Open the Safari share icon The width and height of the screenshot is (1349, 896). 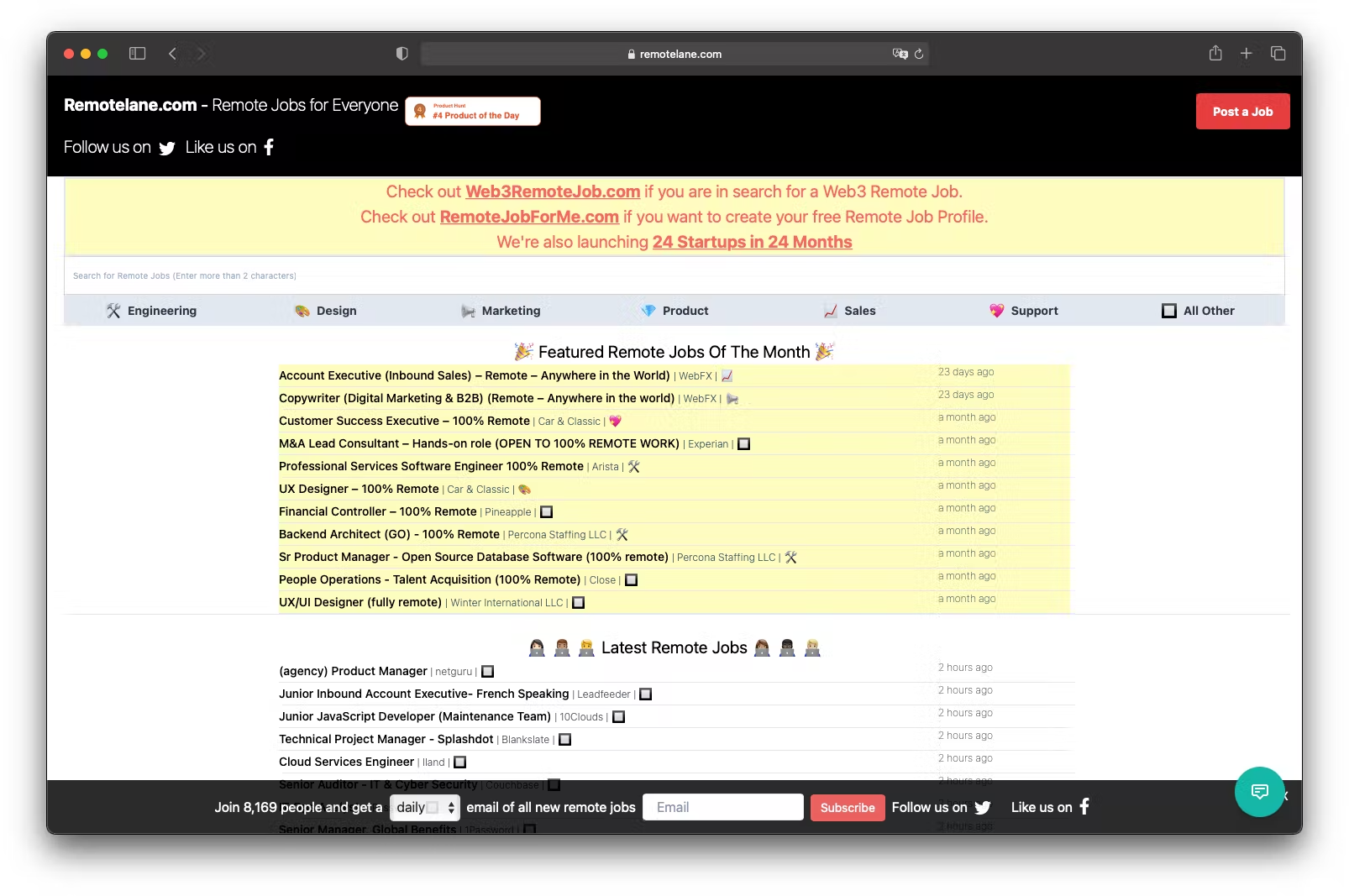click(x=1215, y=53)
